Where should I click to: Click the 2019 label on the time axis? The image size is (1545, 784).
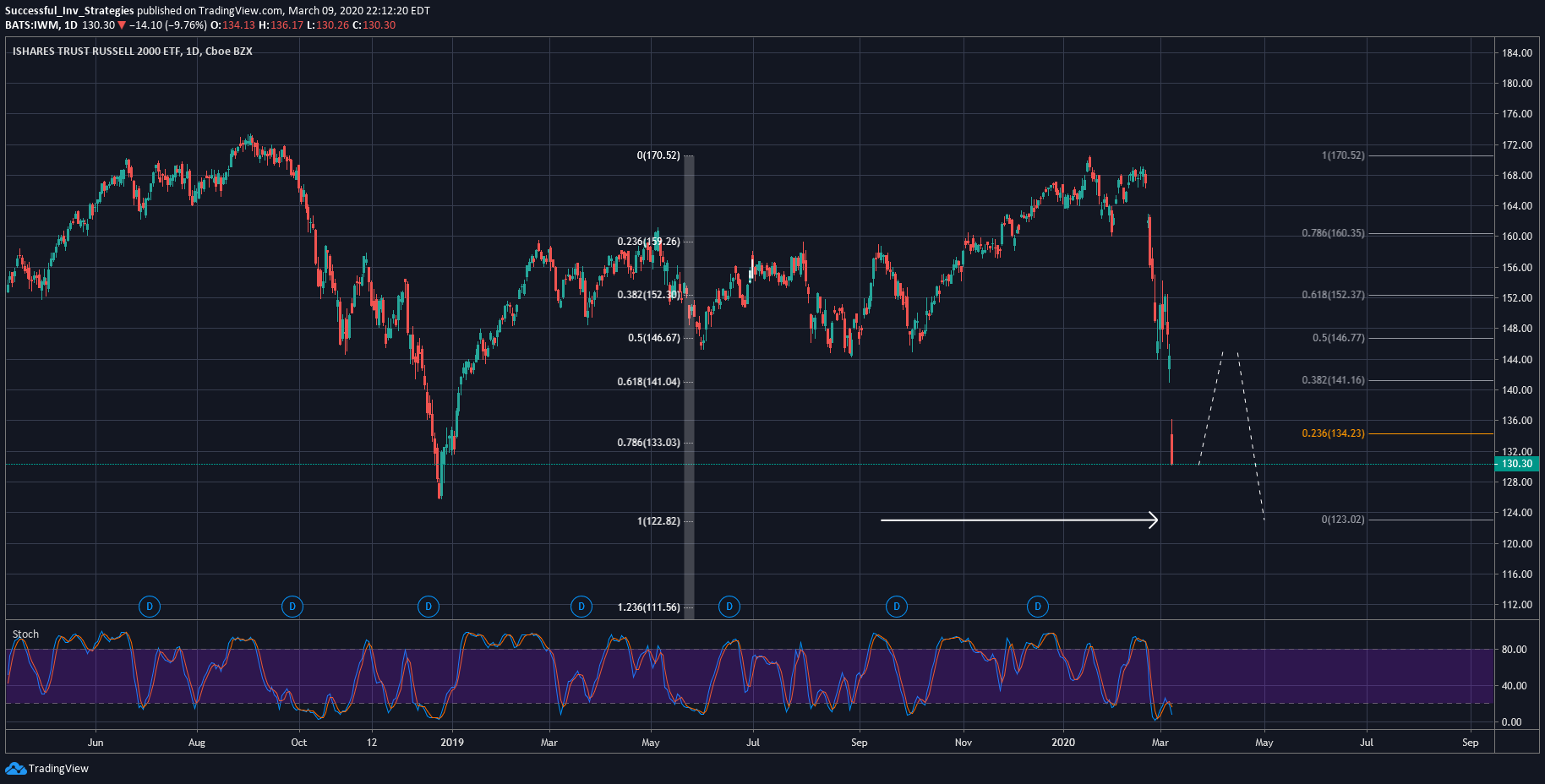click(x=452, y=743)
